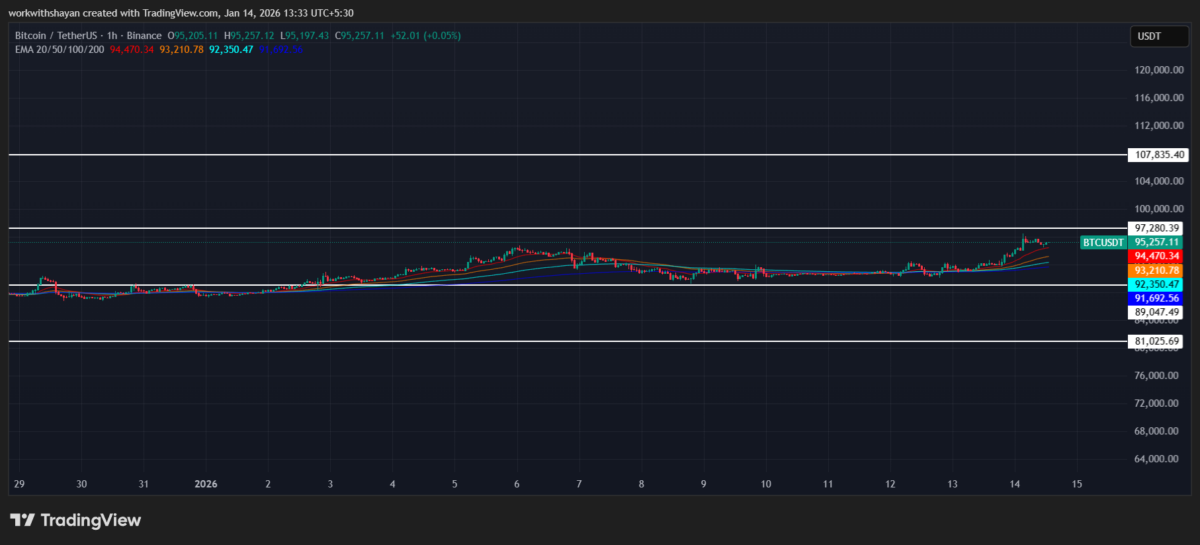Click the 97,280.39 horizontal line price label
Viewport: 1200px width, 545px height.
[x=1157, y=228]
